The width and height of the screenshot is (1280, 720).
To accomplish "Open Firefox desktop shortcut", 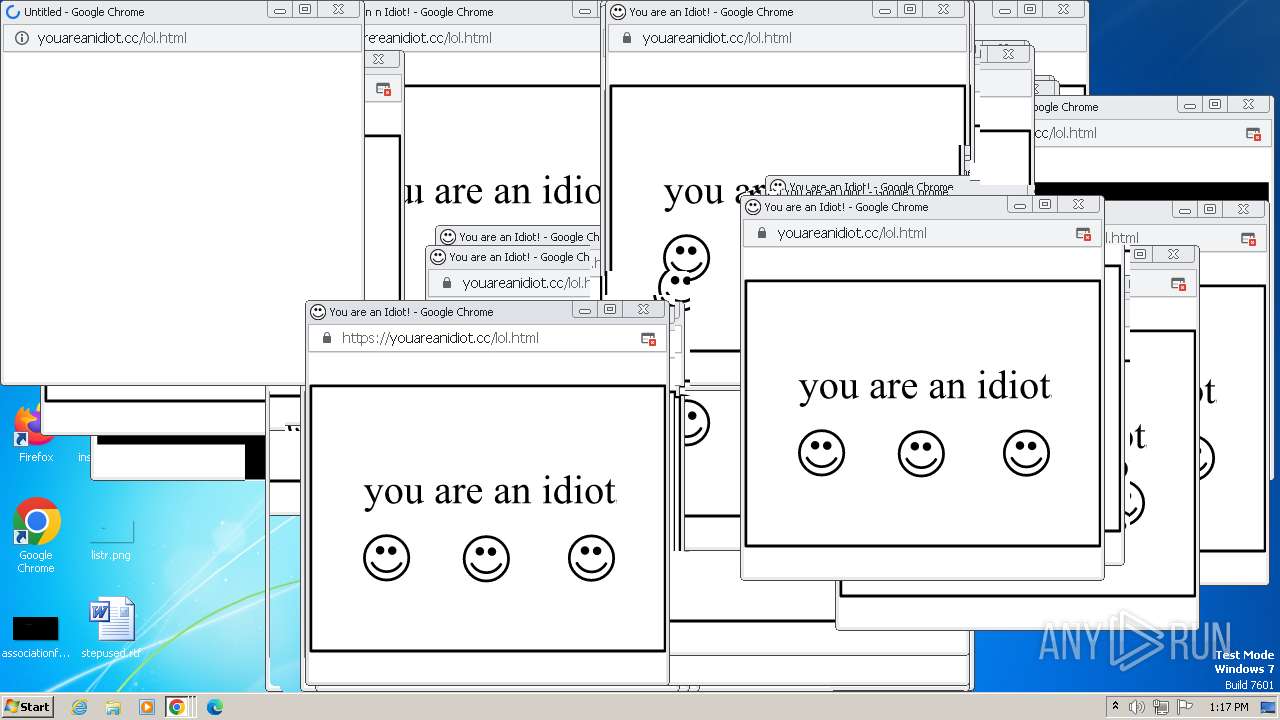I will (36, 432).
